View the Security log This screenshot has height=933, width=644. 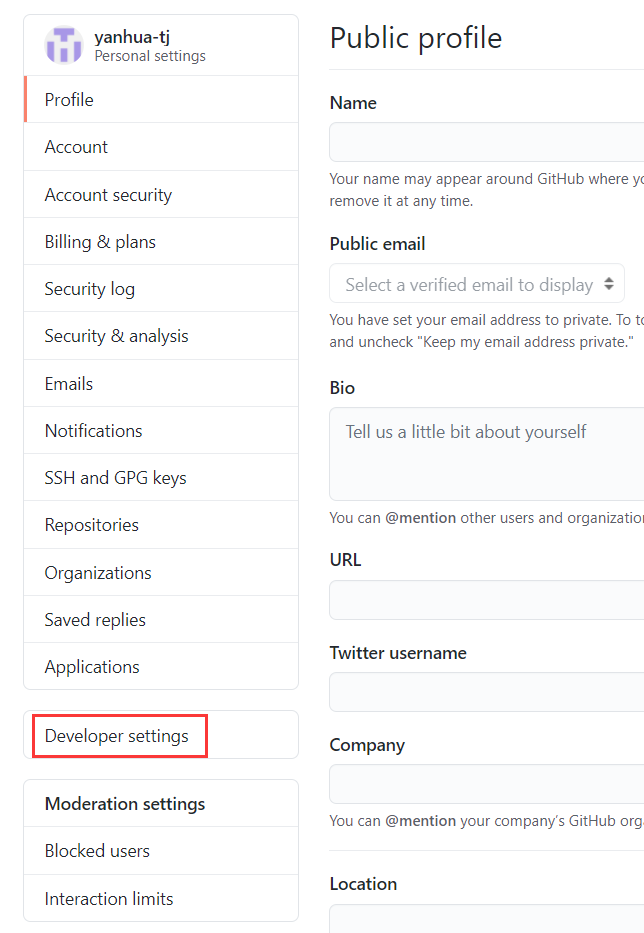click(x=161, y=289)
